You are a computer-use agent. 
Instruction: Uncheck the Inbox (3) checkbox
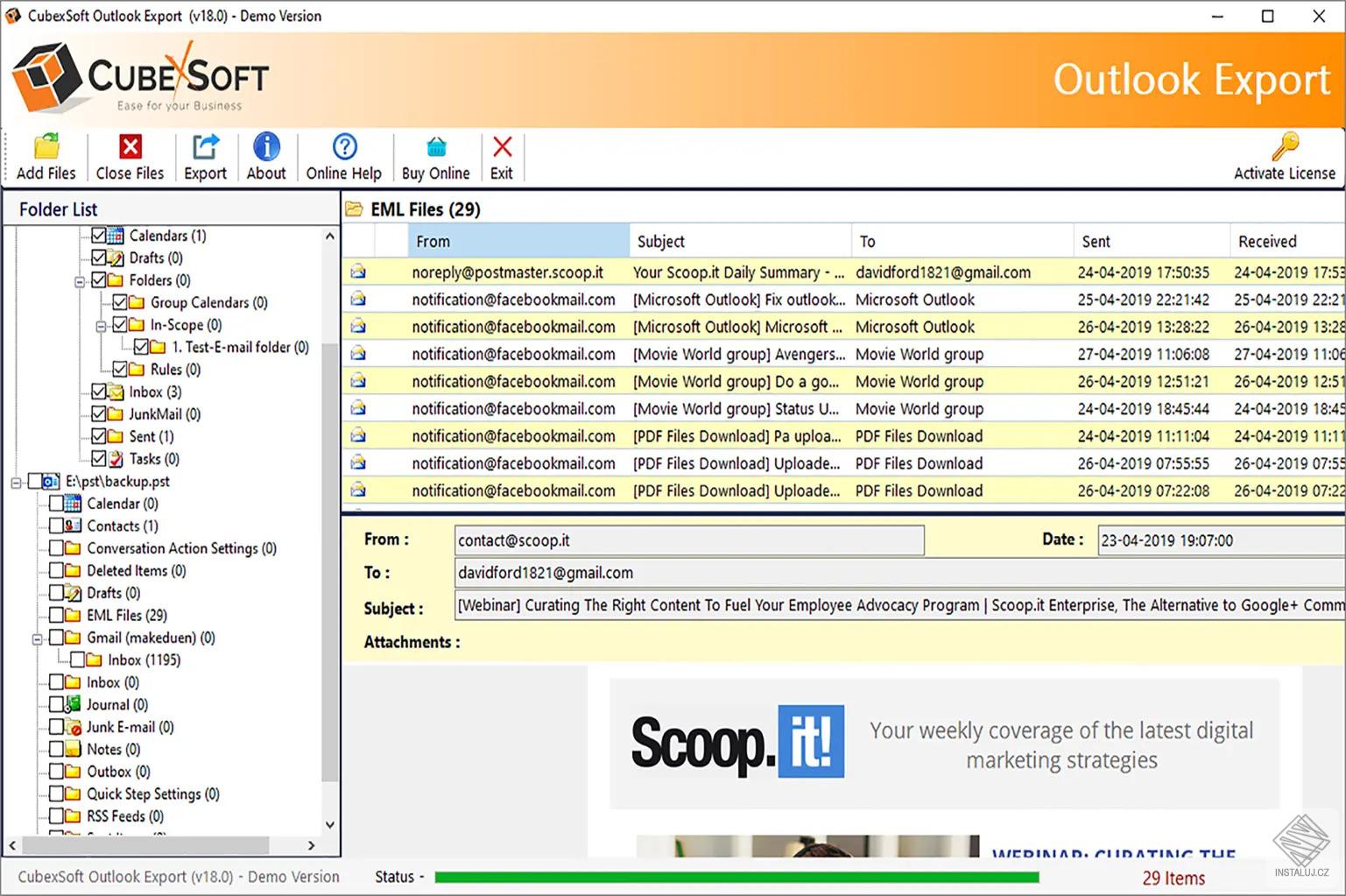point(99,392)
